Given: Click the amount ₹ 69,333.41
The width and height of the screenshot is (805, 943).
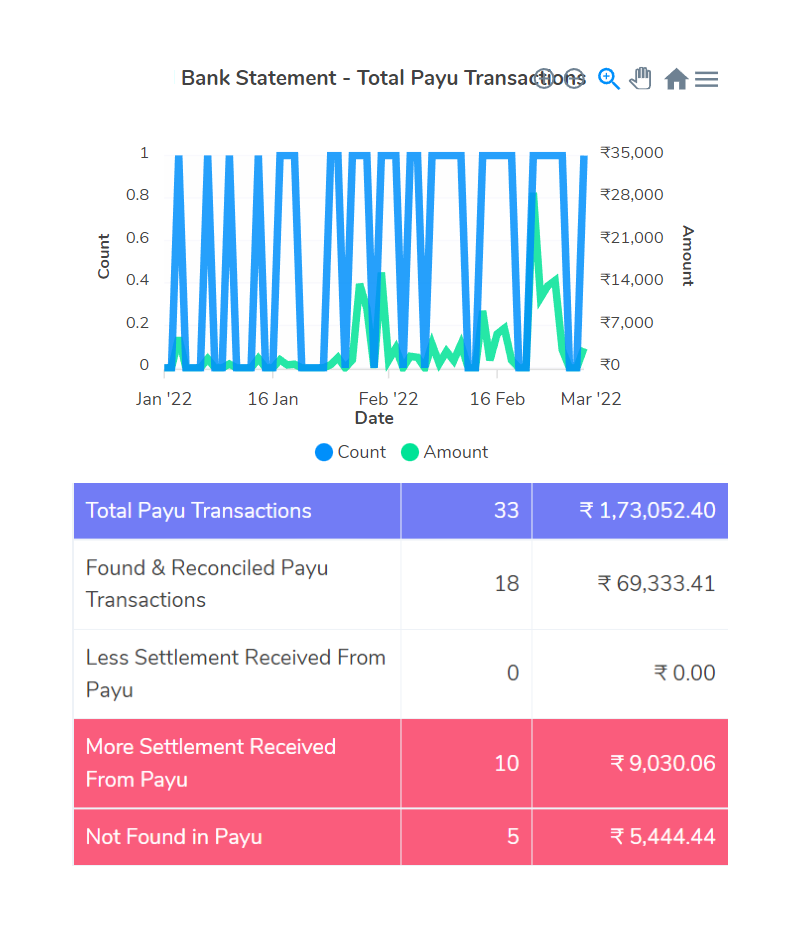Looking at the screenshot, I should pos(657,583).
